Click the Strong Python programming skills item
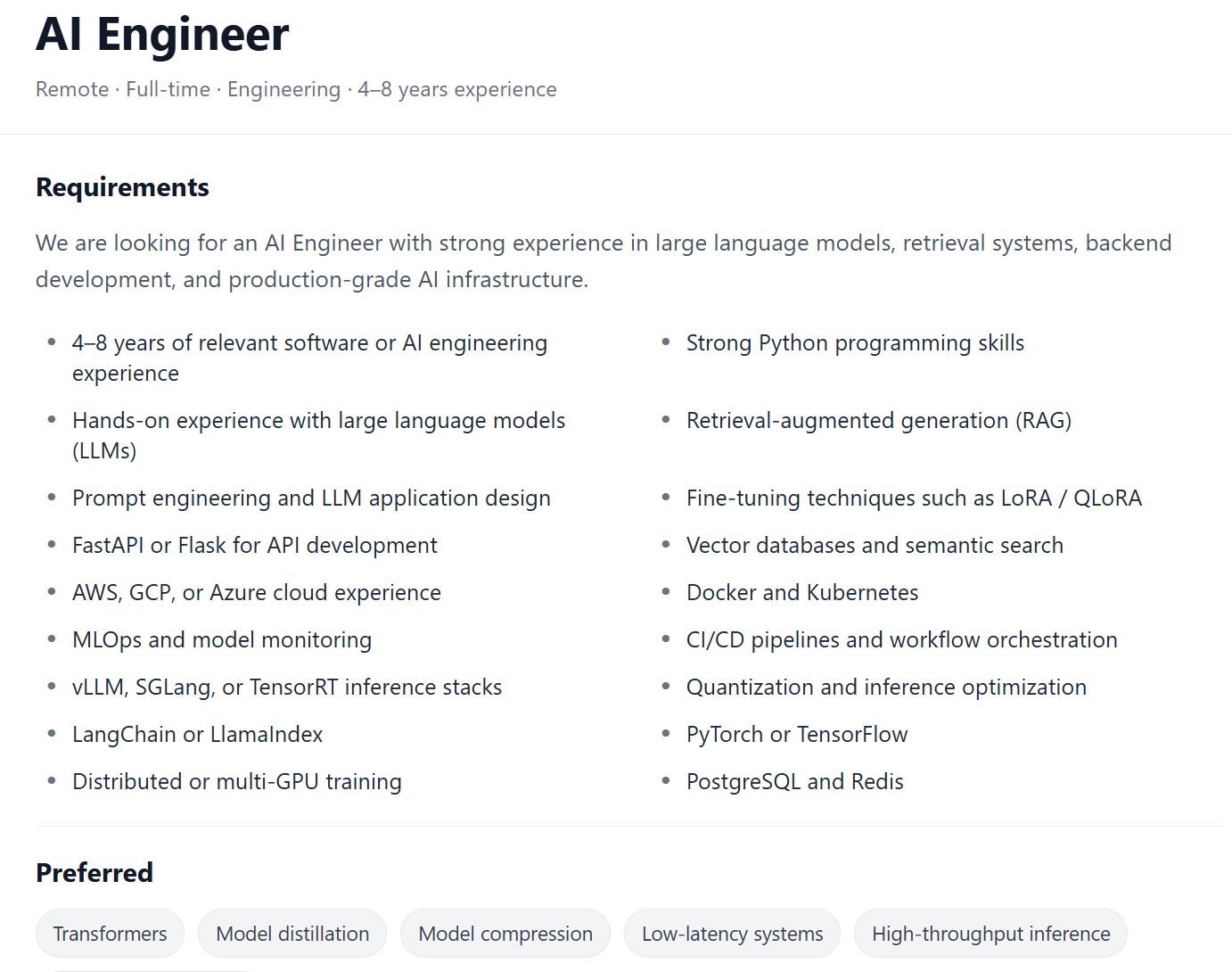This screenshot has height=972, width=1232. (855, 342)
